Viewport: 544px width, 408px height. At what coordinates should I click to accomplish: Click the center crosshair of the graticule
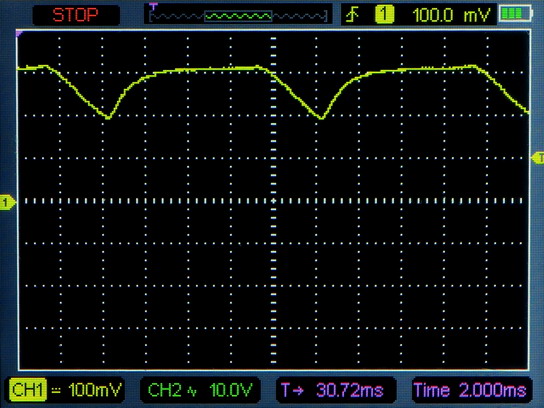pos(273,201)
